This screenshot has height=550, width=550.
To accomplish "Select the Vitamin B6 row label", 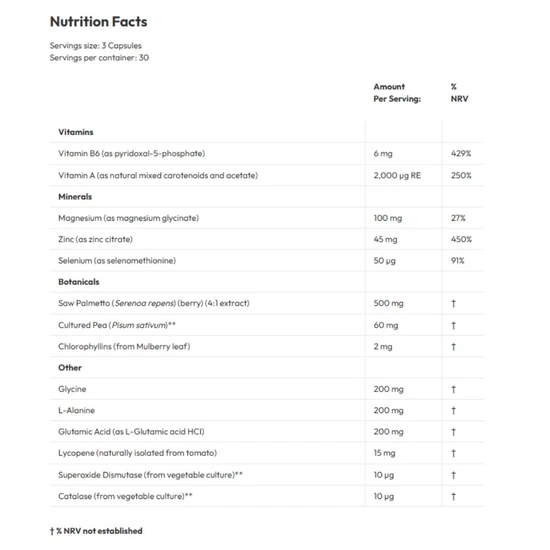I will point(132,154).
